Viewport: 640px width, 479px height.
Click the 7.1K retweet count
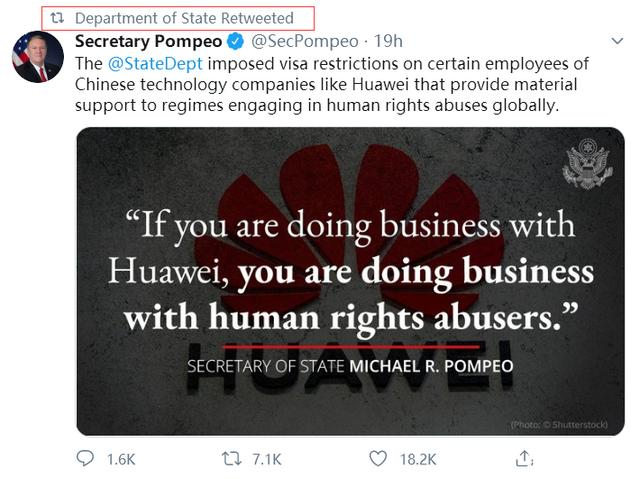click(x=266, y=459)
